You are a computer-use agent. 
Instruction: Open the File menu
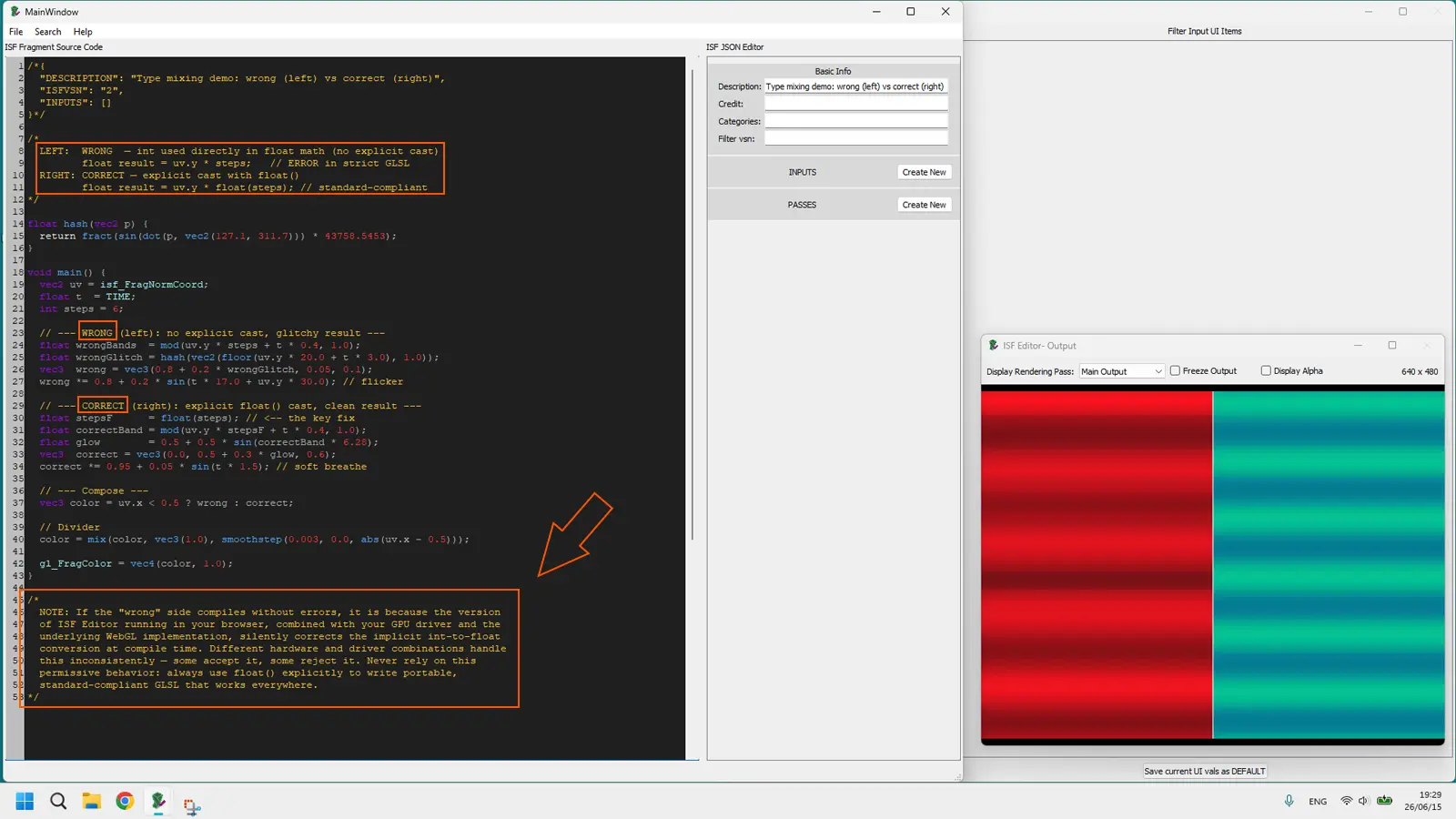click(x=15, y=31)
